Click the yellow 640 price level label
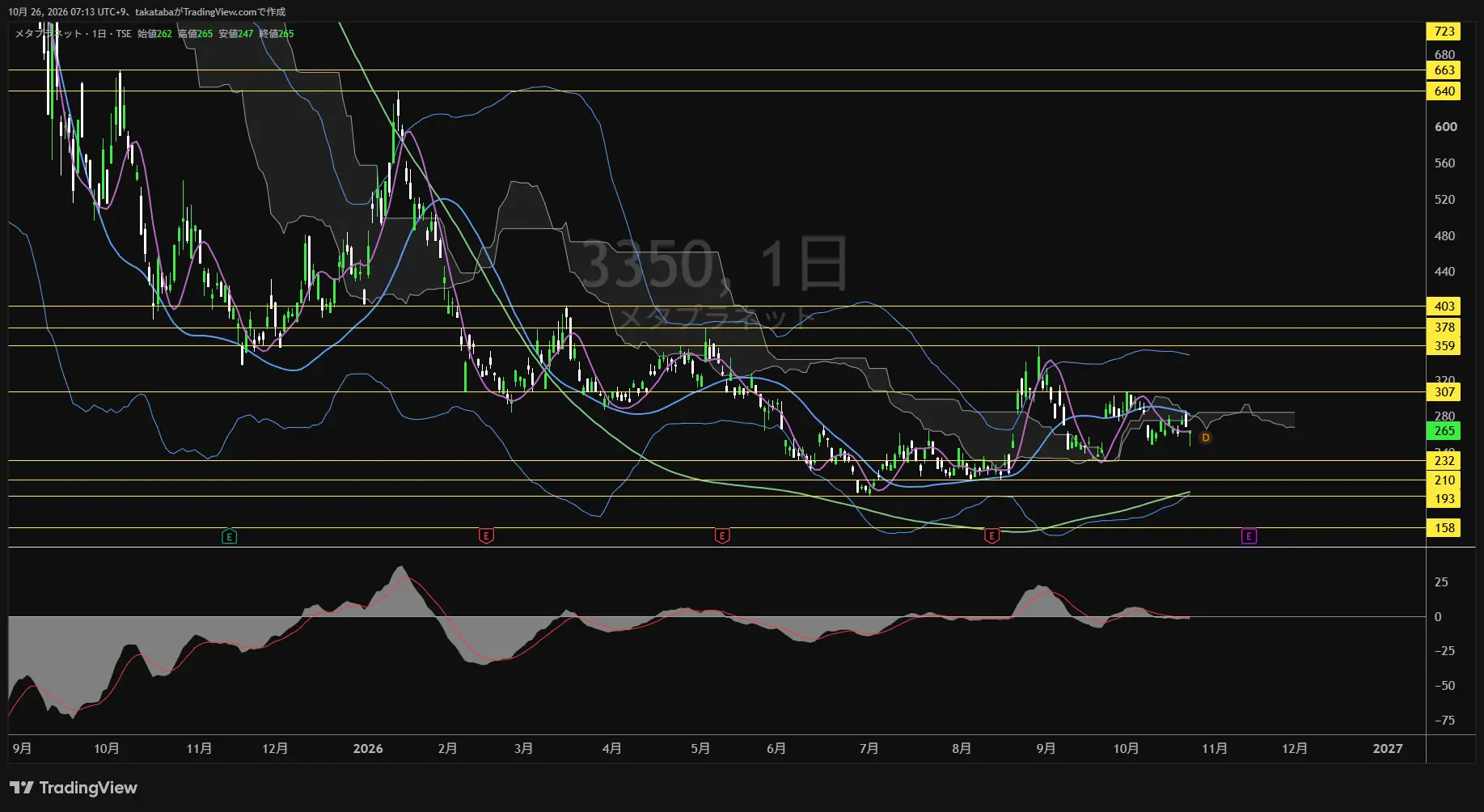The width and height of the screenshot is (1484, 812). coord(1444,91)
